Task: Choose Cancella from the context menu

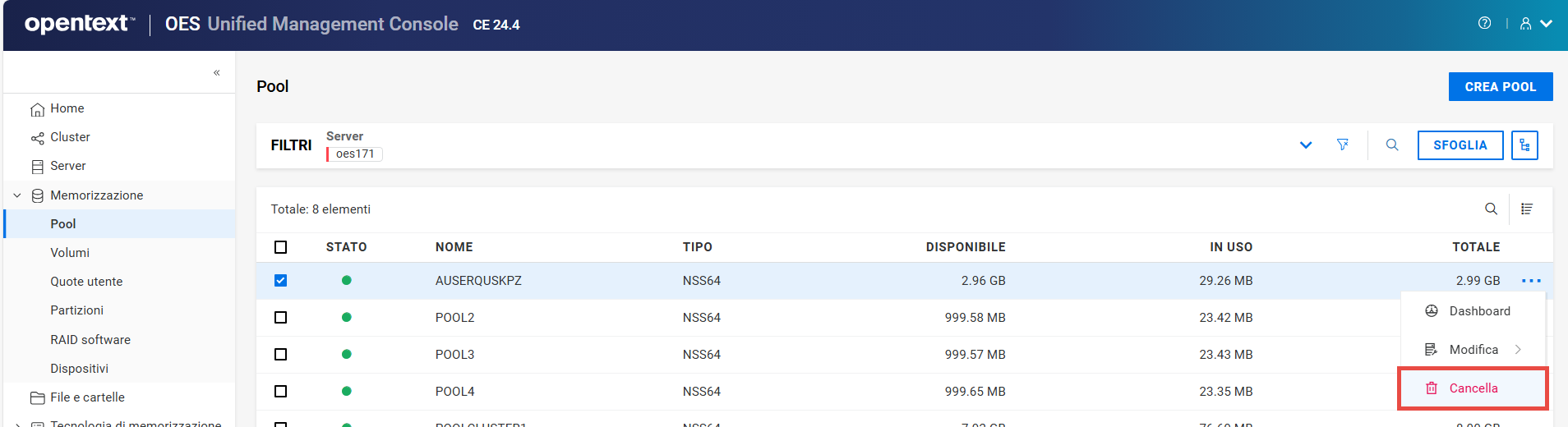Action: (1473, 388)
